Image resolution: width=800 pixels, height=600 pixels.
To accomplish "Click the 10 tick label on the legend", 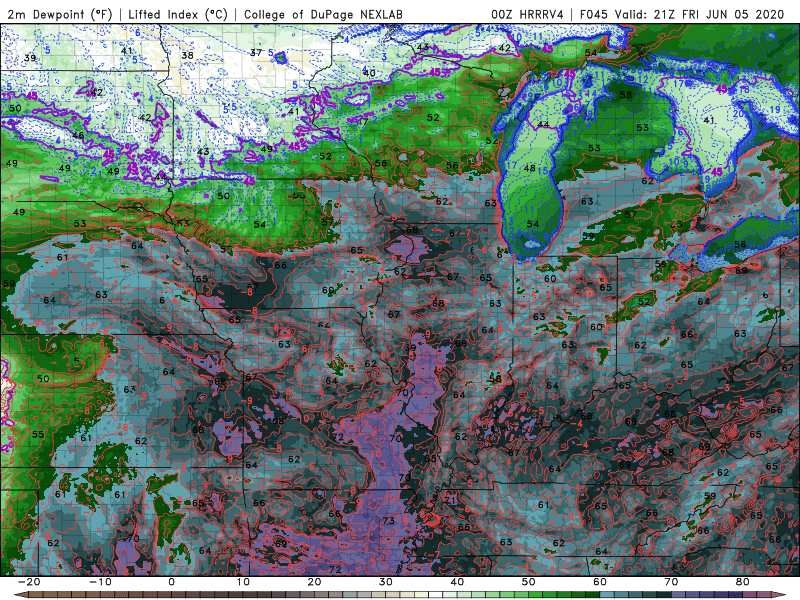I will pos(243,582).
